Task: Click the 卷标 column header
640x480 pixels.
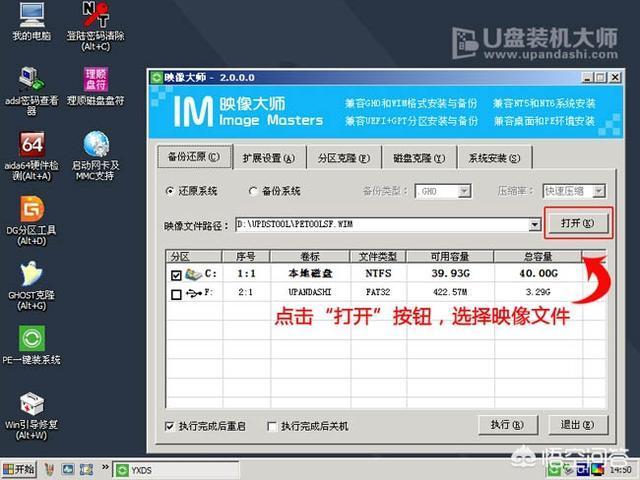Action: tap(310, 256)
